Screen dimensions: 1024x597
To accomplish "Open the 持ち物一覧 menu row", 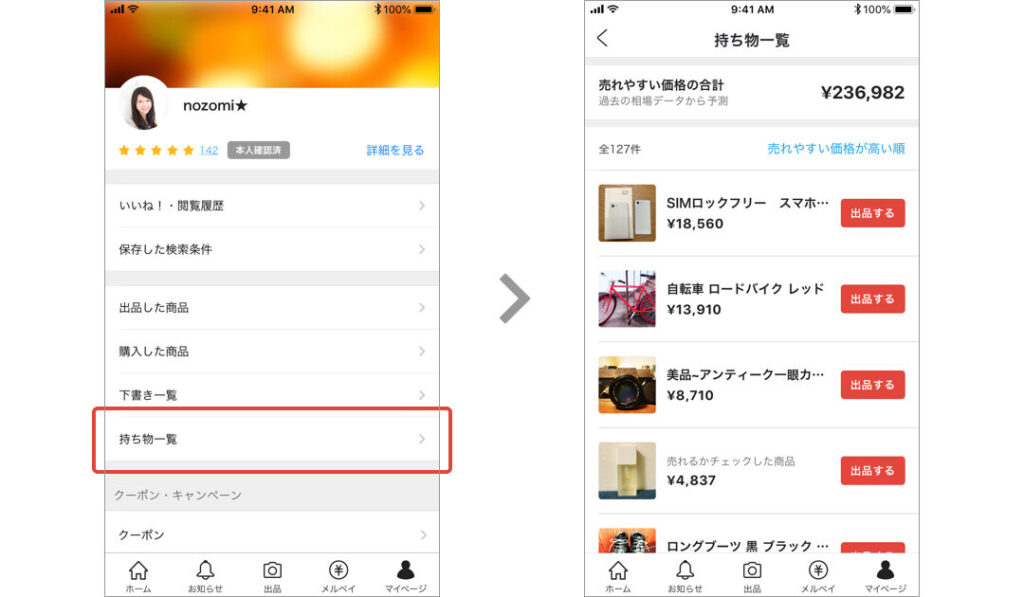I will pyautogui.click(x=272, y=439).
